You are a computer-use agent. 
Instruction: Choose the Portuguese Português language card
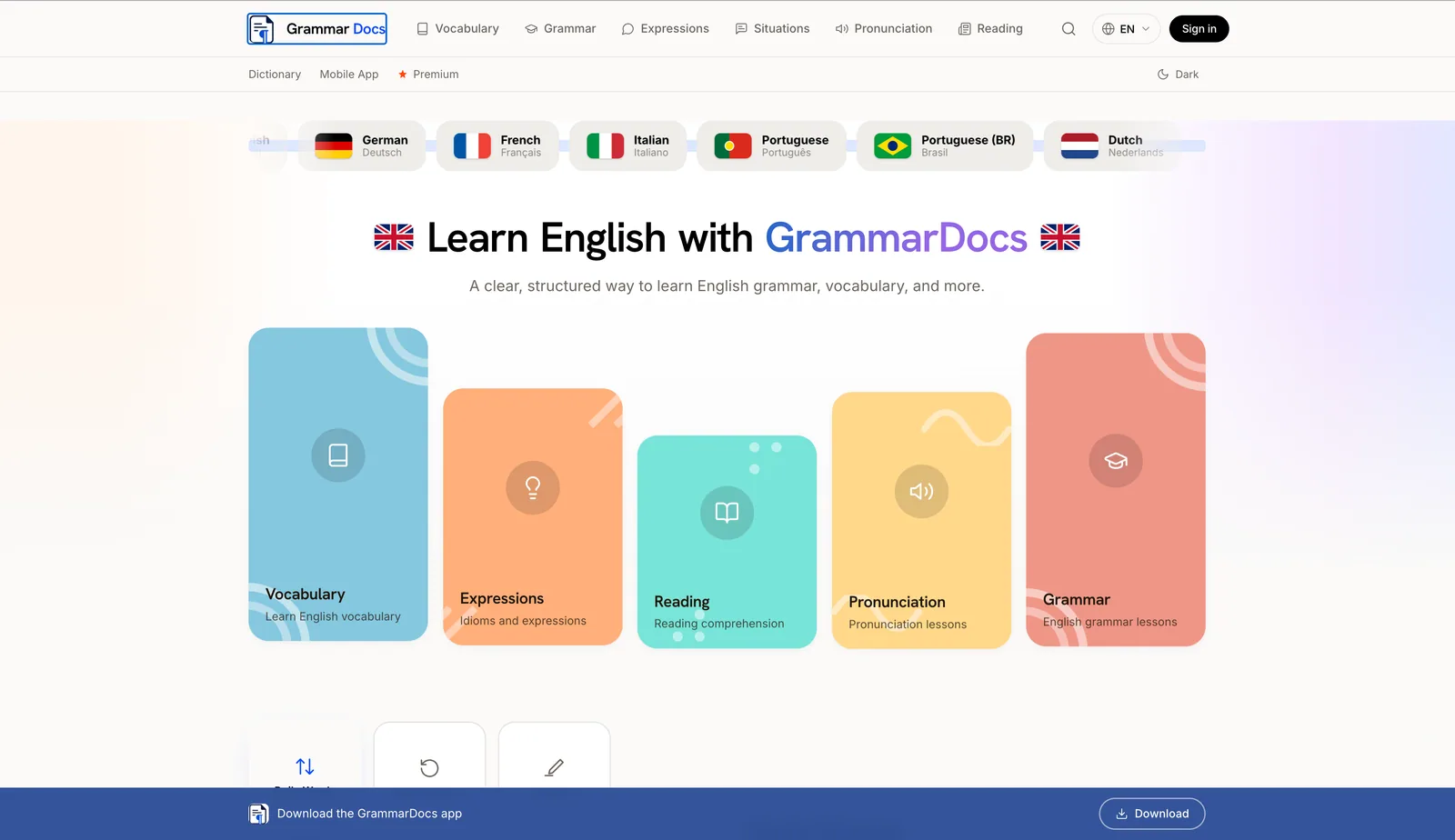point(771,145)
